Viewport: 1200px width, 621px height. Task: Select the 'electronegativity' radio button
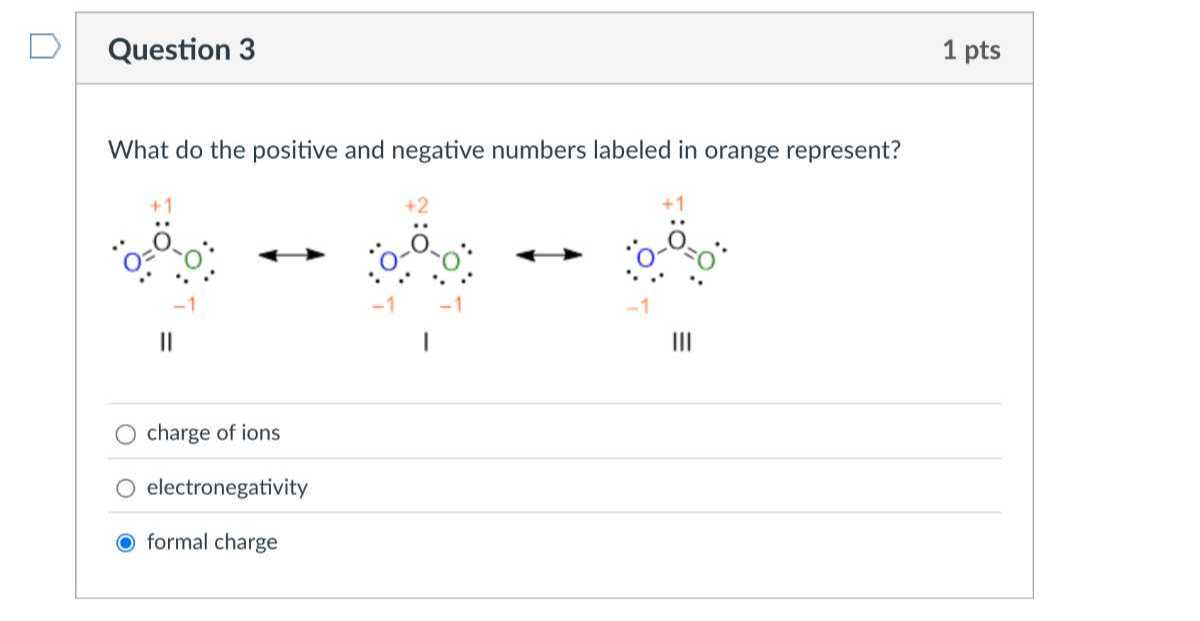[124, 488]
